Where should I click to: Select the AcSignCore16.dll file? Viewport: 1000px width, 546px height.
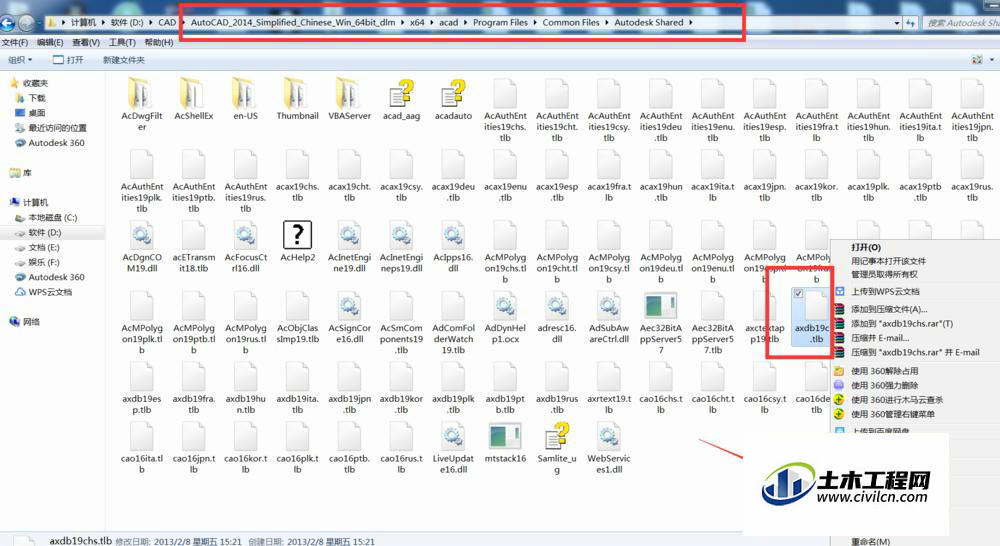click(349, 318)
